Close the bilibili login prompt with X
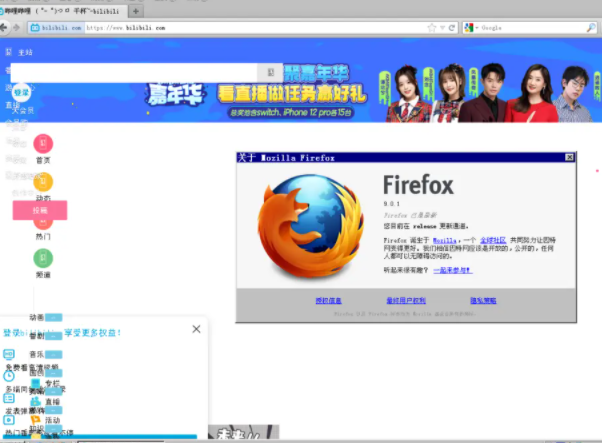The height and width of the screenshot is (443, 602). pos(196,329)
